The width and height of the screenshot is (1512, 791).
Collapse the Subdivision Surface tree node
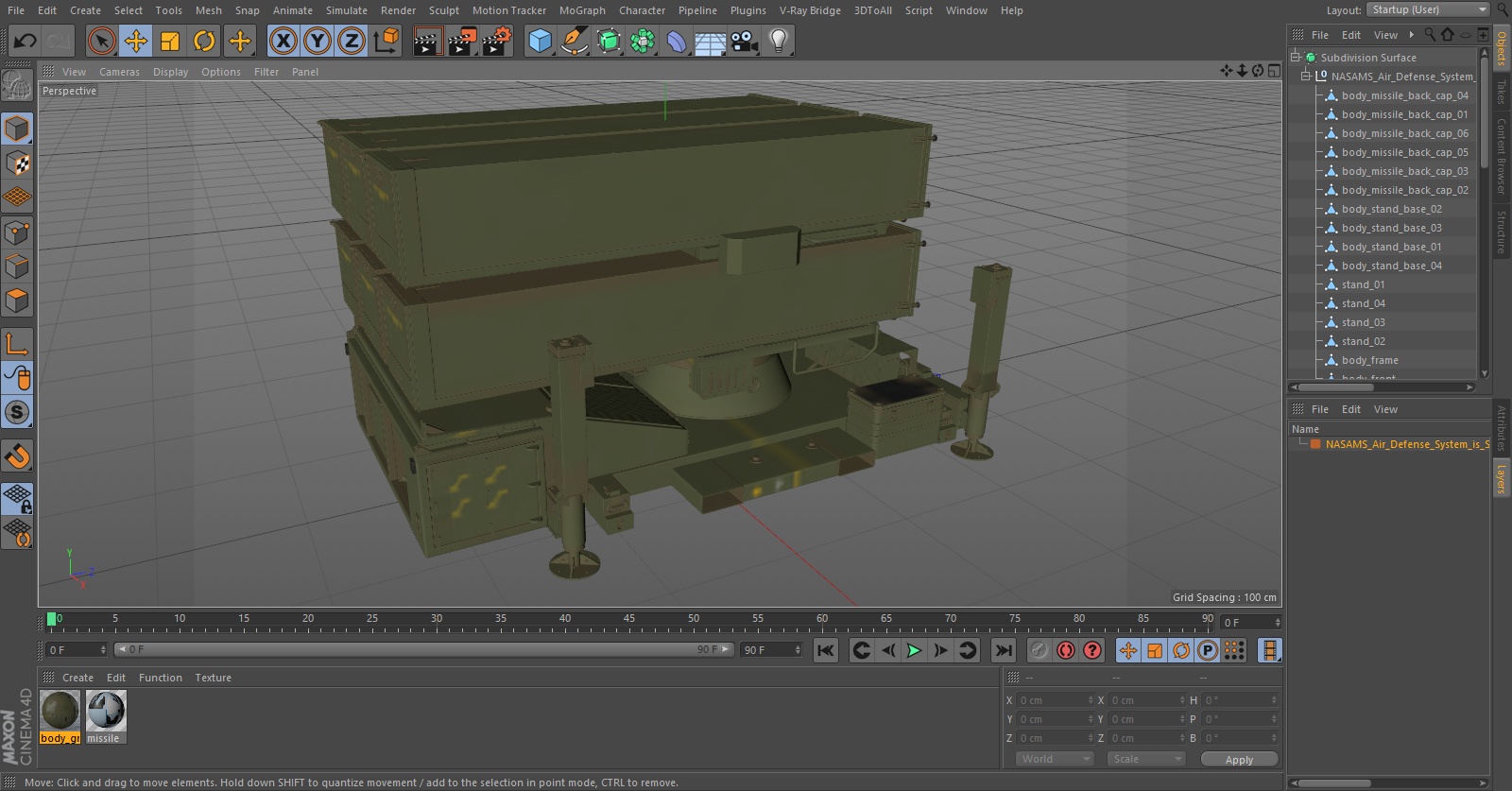point(1296,57)
